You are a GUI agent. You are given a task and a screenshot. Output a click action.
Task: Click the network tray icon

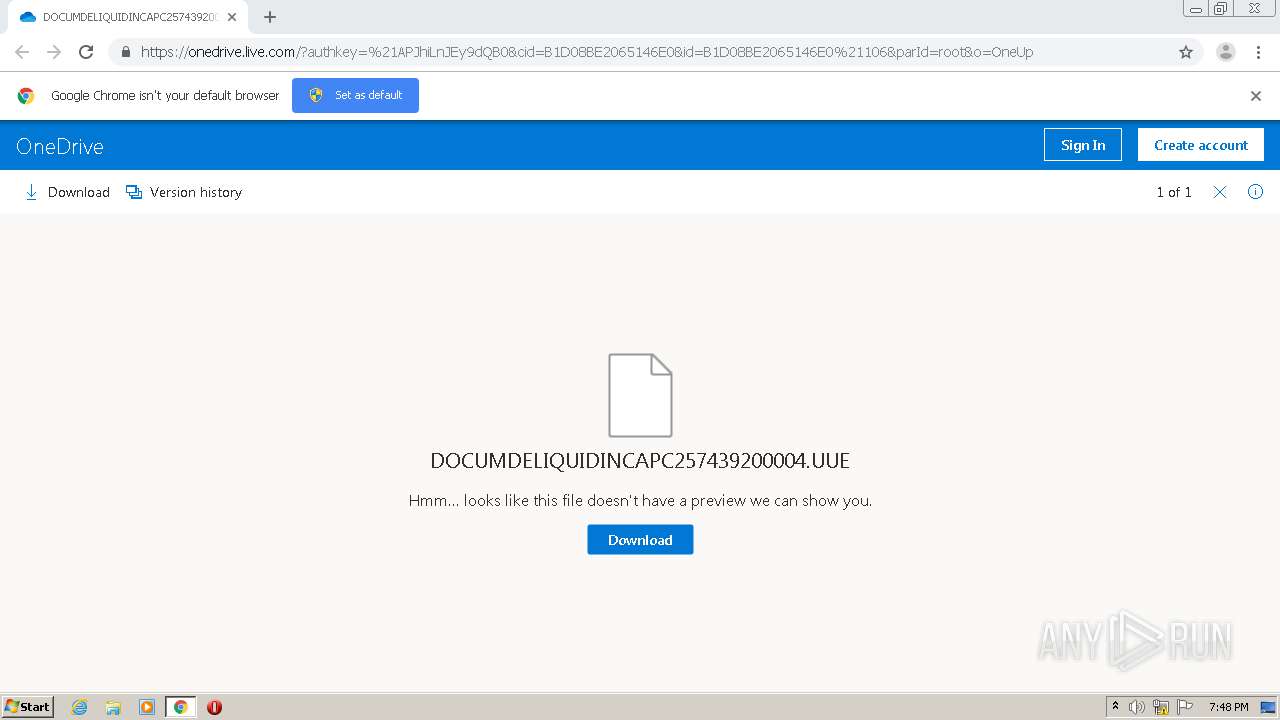pyautogui.click(x=1161, y=707)
